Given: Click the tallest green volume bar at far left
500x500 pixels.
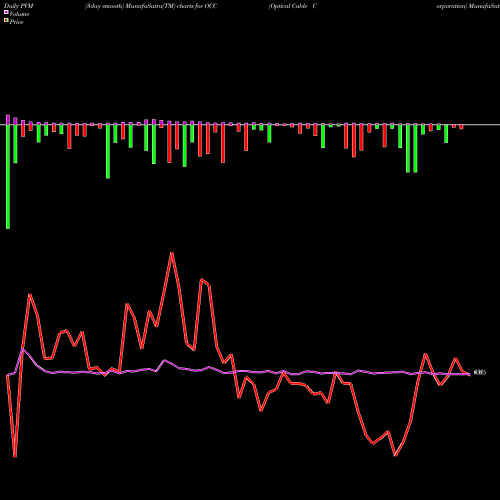Looking at the screenshot, I should [8, 177].
